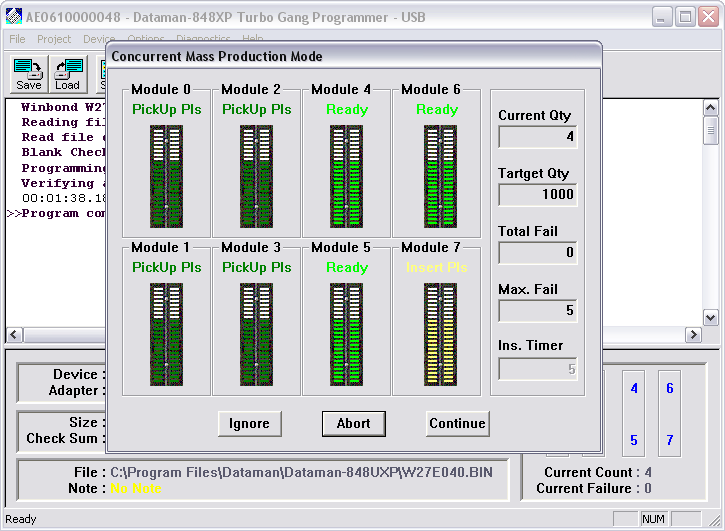Open the Project menu
Screen dimensions: 725x531
(54, 39)
